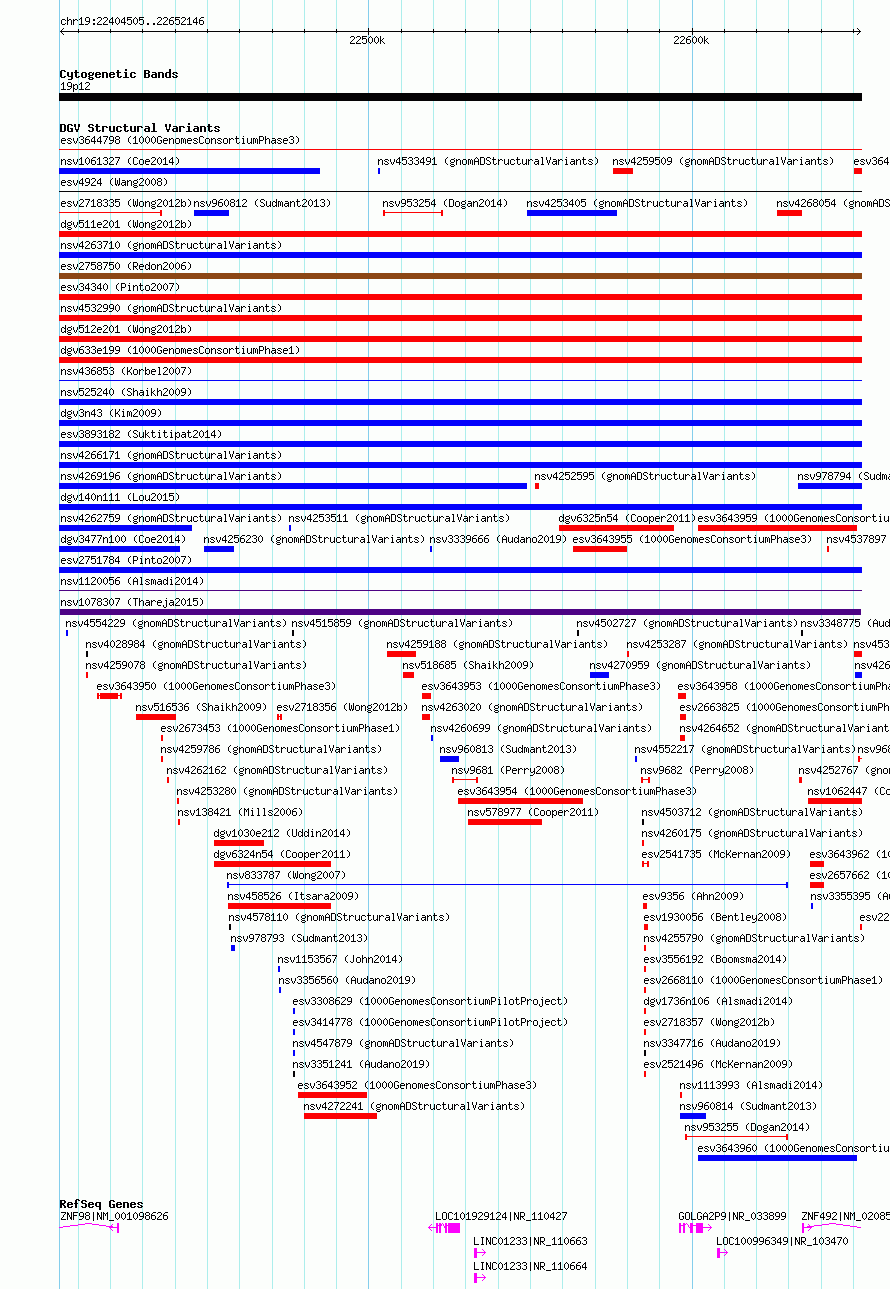Select the brown bar under esv2758750

click(461, 276)
